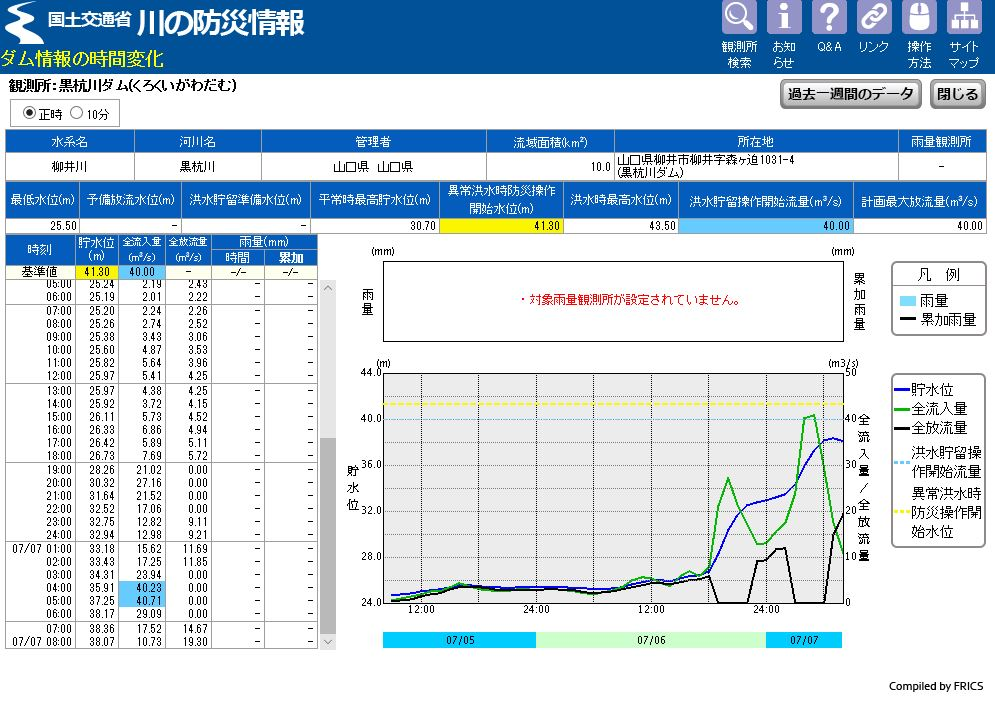Click the data table scrollbar thumb
995x706 pixels.
328,530
